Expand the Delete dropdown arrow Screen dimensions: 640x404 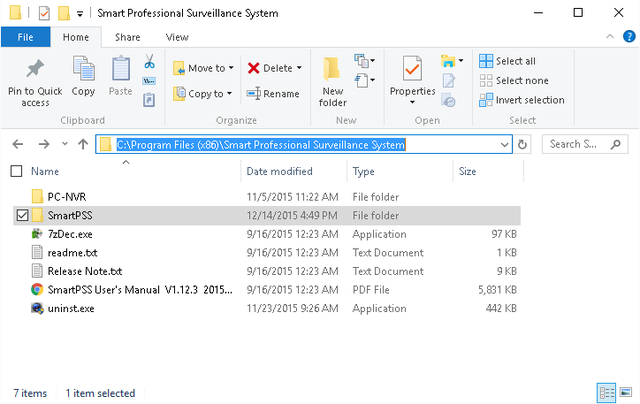tap(300, 68)
